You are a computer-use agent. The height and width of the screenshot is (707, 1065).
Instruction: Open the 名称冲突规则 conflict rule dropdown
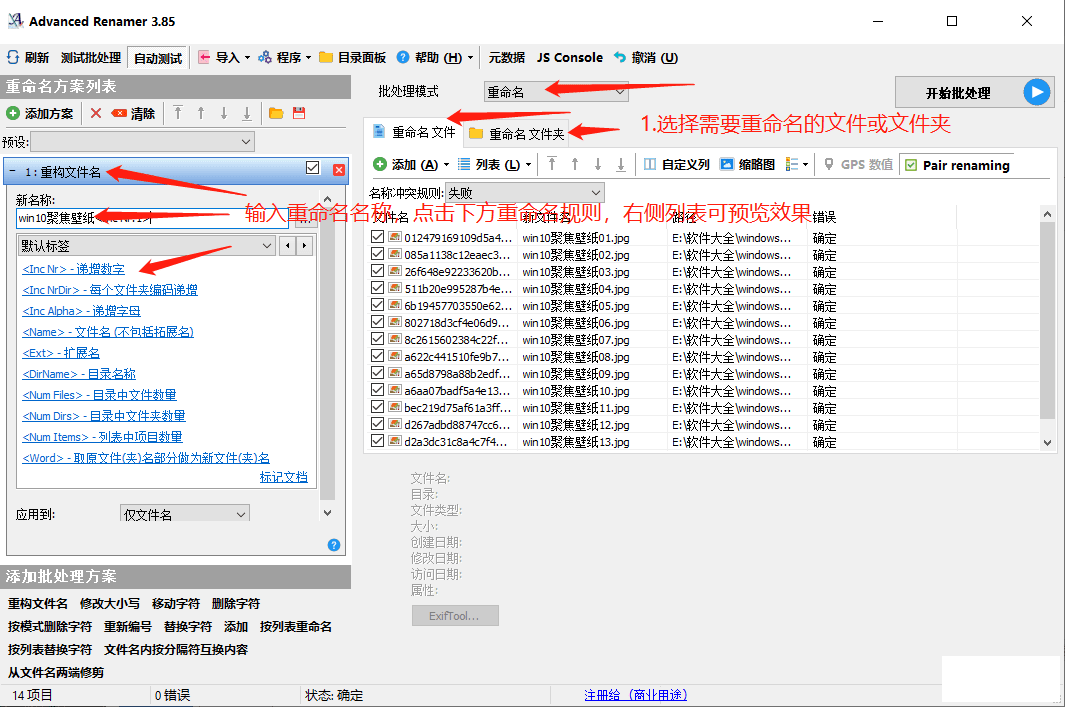(x=524, y=193)
